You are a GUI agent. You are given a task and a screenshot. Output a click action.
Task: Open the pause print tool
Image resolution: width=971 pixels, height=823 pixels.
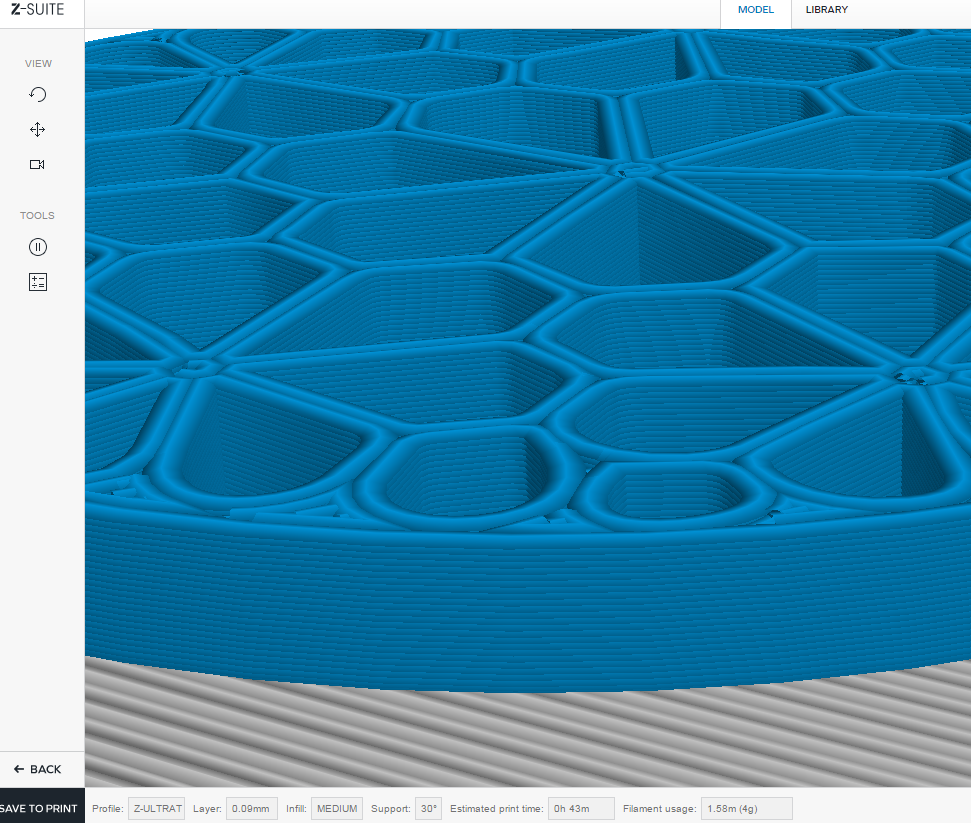[x=38, y=247]
